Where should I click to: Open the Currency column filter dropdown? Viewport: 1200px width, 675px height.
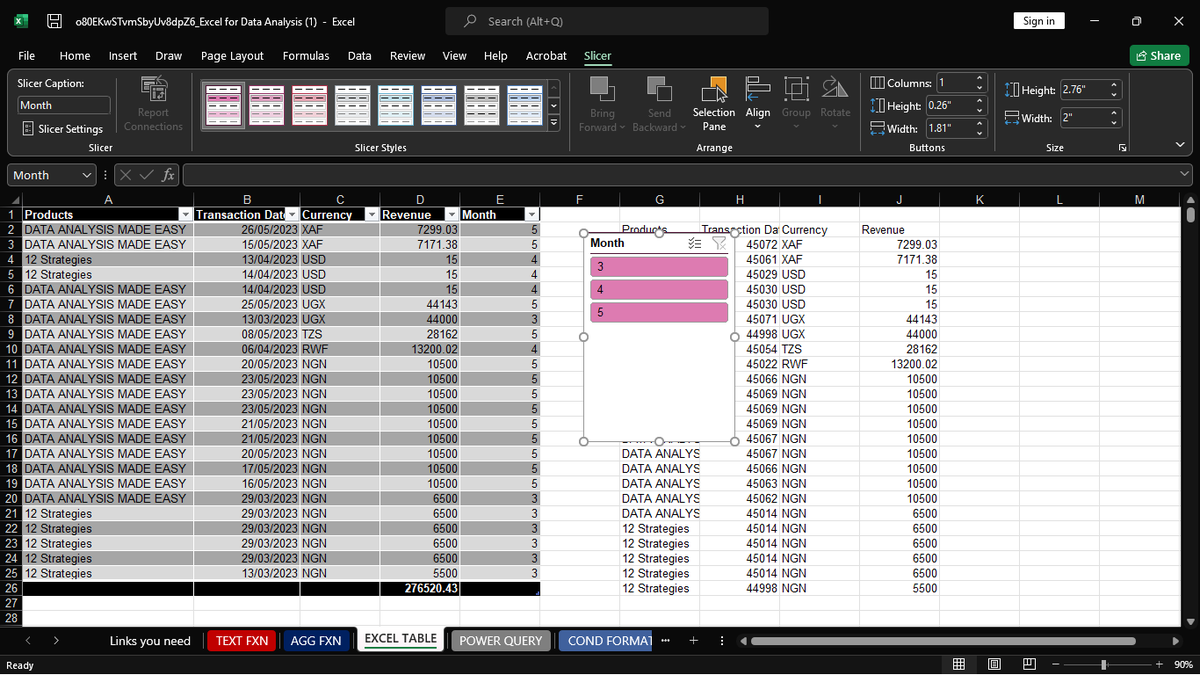371,215
